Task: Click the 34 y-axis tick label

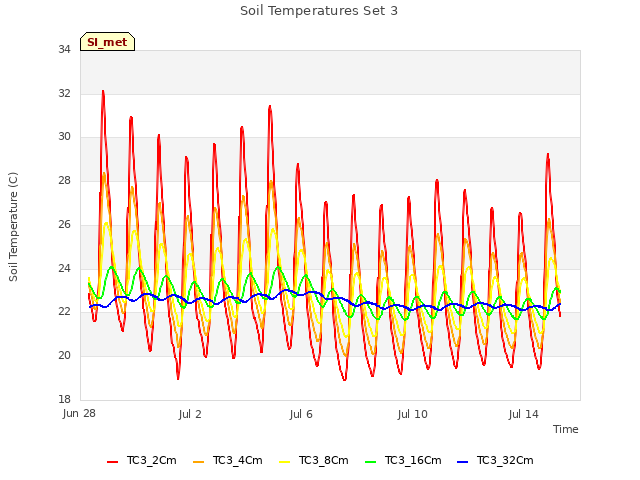Action: [x=64, y=49]
